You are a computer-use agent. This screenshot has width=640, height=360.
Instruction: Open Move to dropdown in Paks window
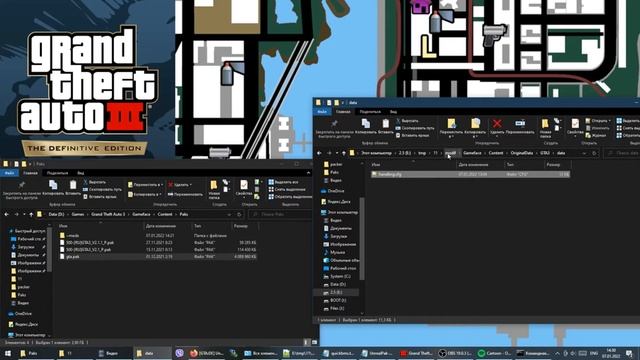click(x=146, y=185)
